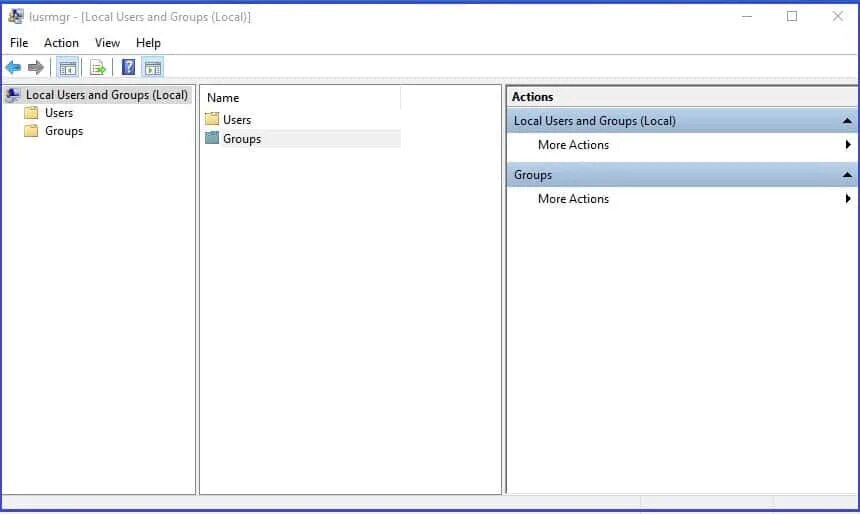860x514 pixels.
Task: Click the Export List toolbar icon
Action: (98, 68)
